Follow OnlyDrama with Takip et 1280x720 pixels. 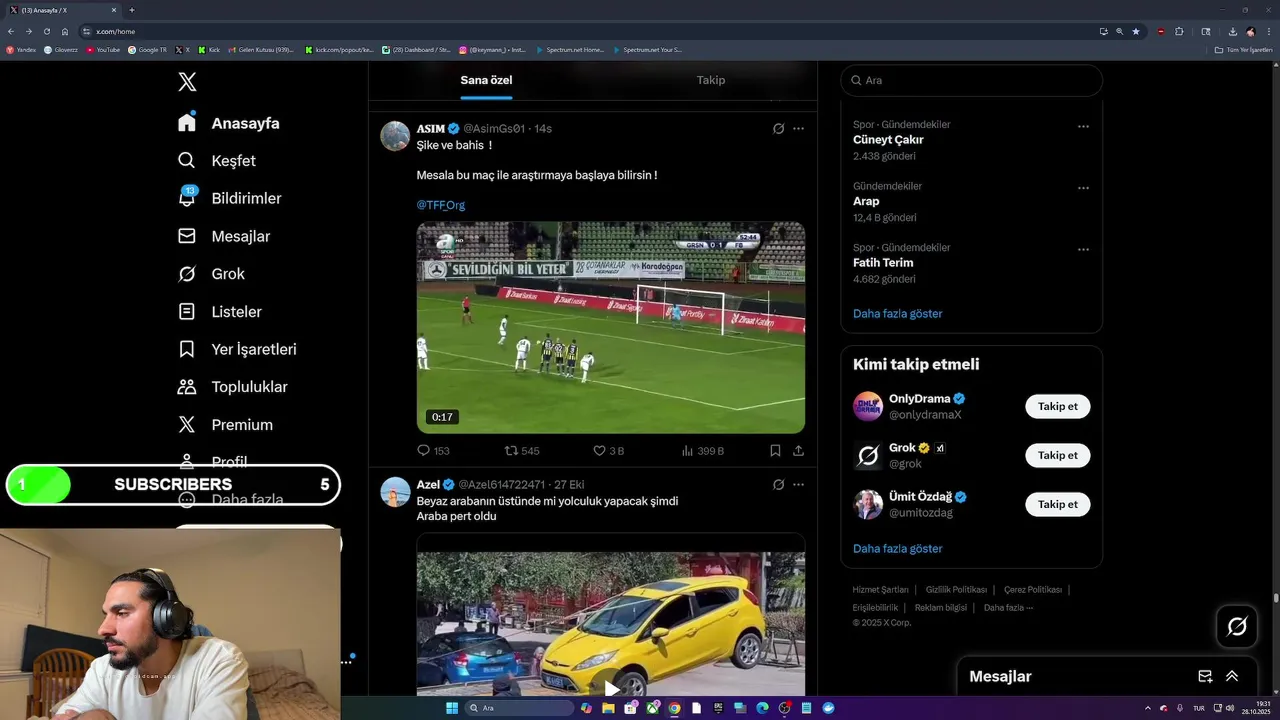1057,406
